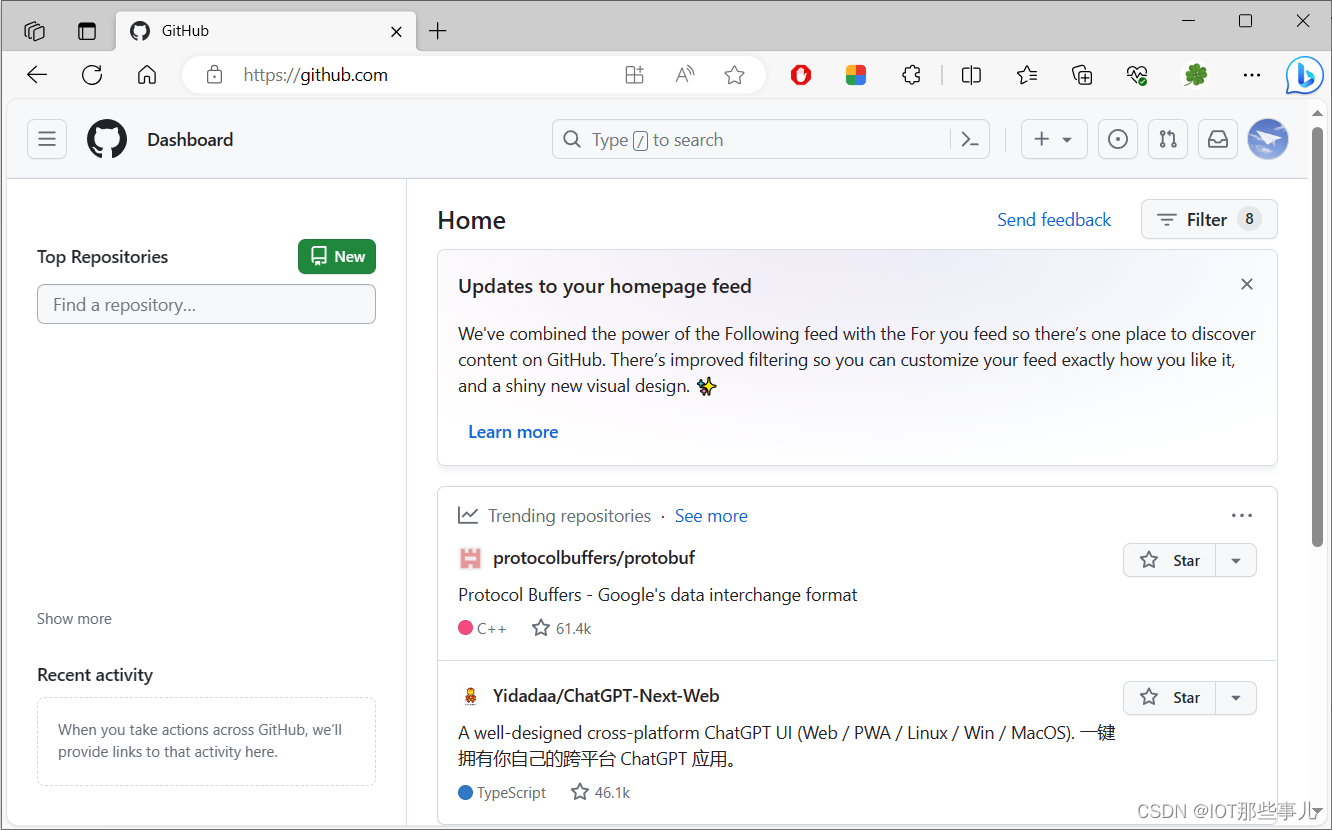Open the apps available icon in address bar
This screenshot has height=830, width=1332.
[634, 75]
